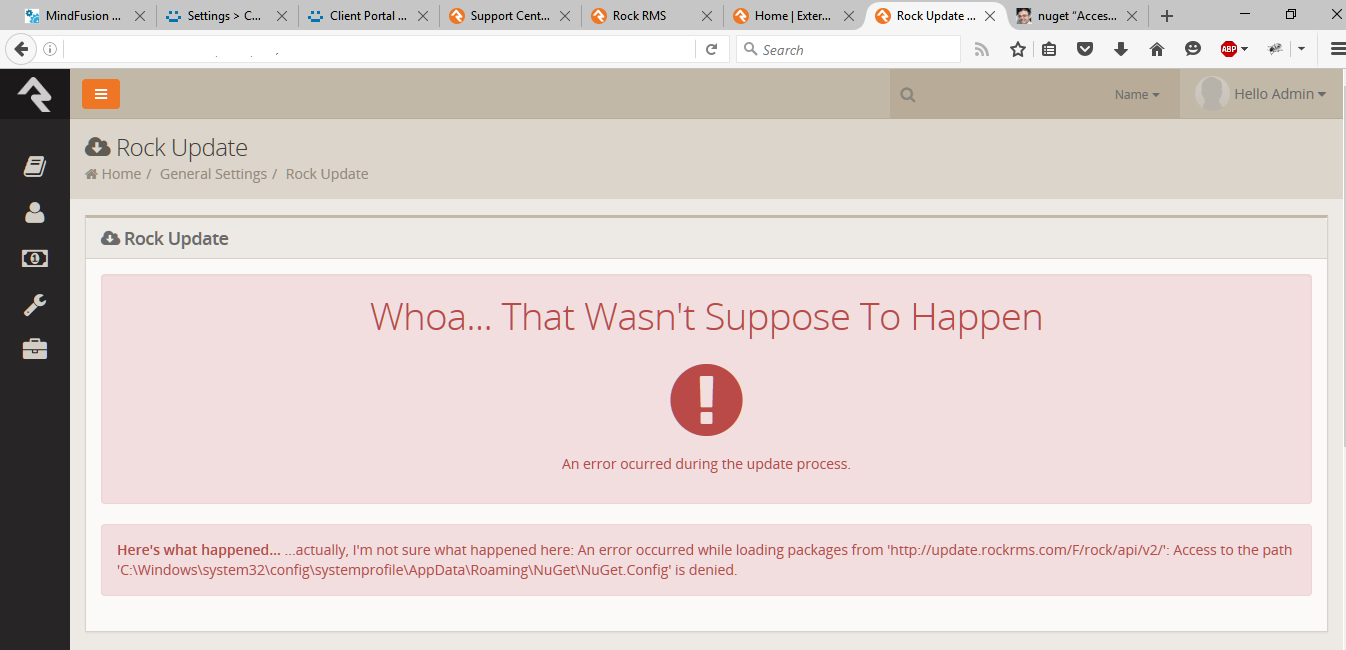The width and height of the screenshot is (1346, 650).
Task: Show bookmarks list icon
Action: point(1049,49)
